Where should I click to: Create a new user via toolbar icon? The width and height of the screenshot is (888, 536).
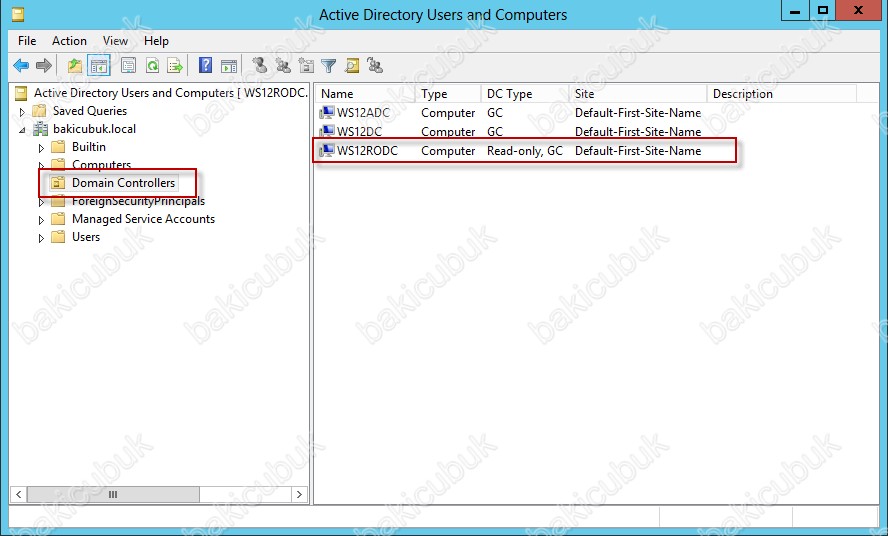tap(260, 66)
